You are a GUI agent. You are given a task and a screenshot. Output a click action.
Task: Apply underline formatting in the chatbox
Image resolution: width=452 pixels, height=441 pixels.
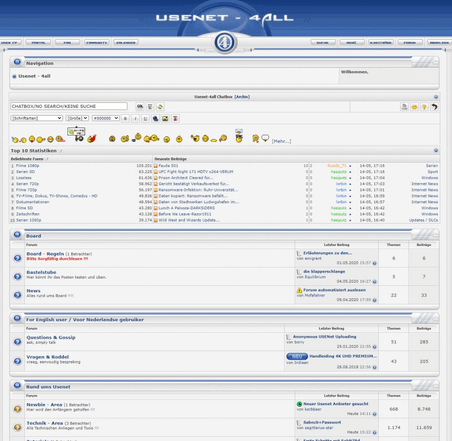[145, 118]
